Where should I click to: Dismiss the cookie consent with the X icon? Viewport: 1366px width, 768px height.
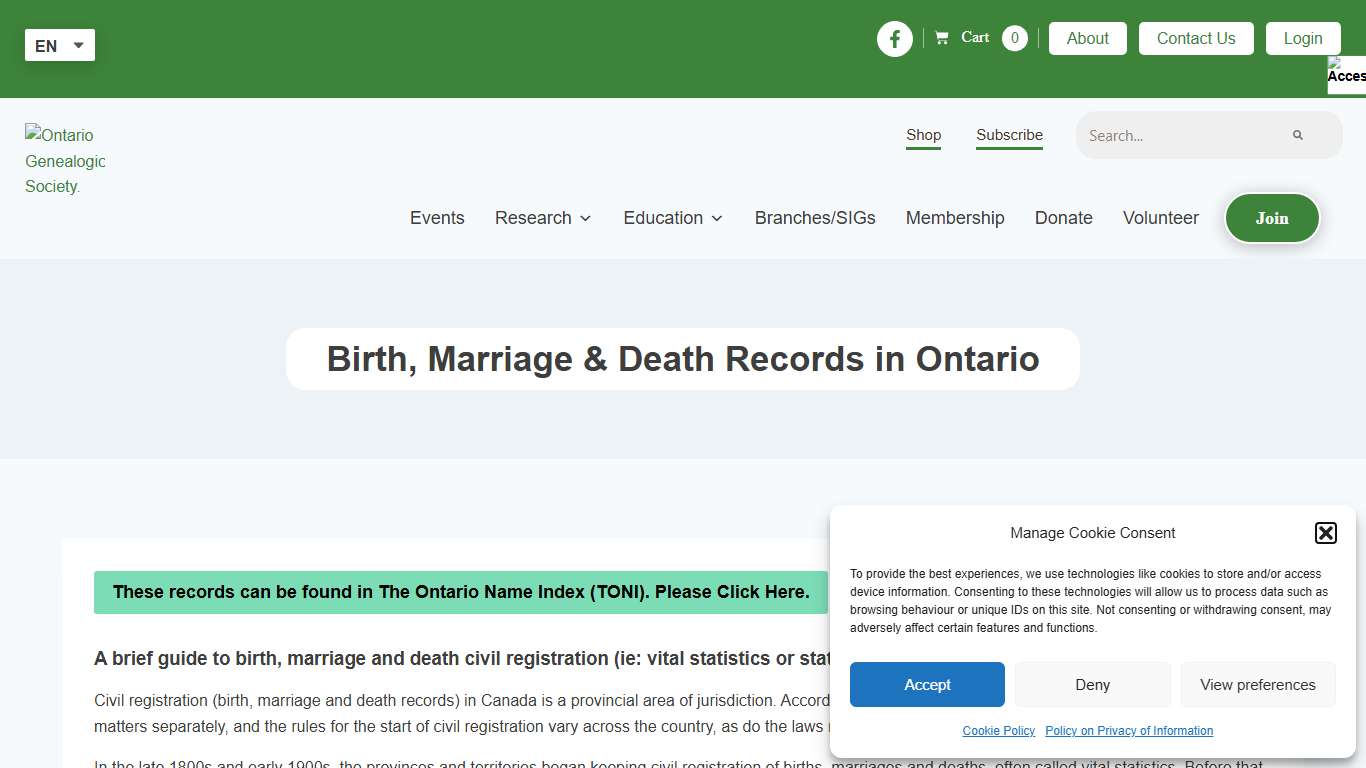click(x=1325, y=532)
